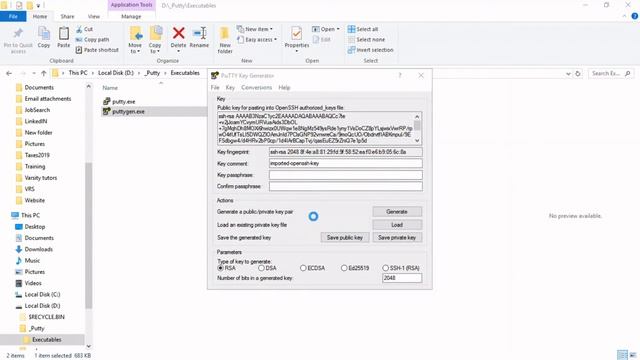Viewport: 640px width, 360px height.
Task: Collapse the ribbon with the chevron
Action: (624, 16)
